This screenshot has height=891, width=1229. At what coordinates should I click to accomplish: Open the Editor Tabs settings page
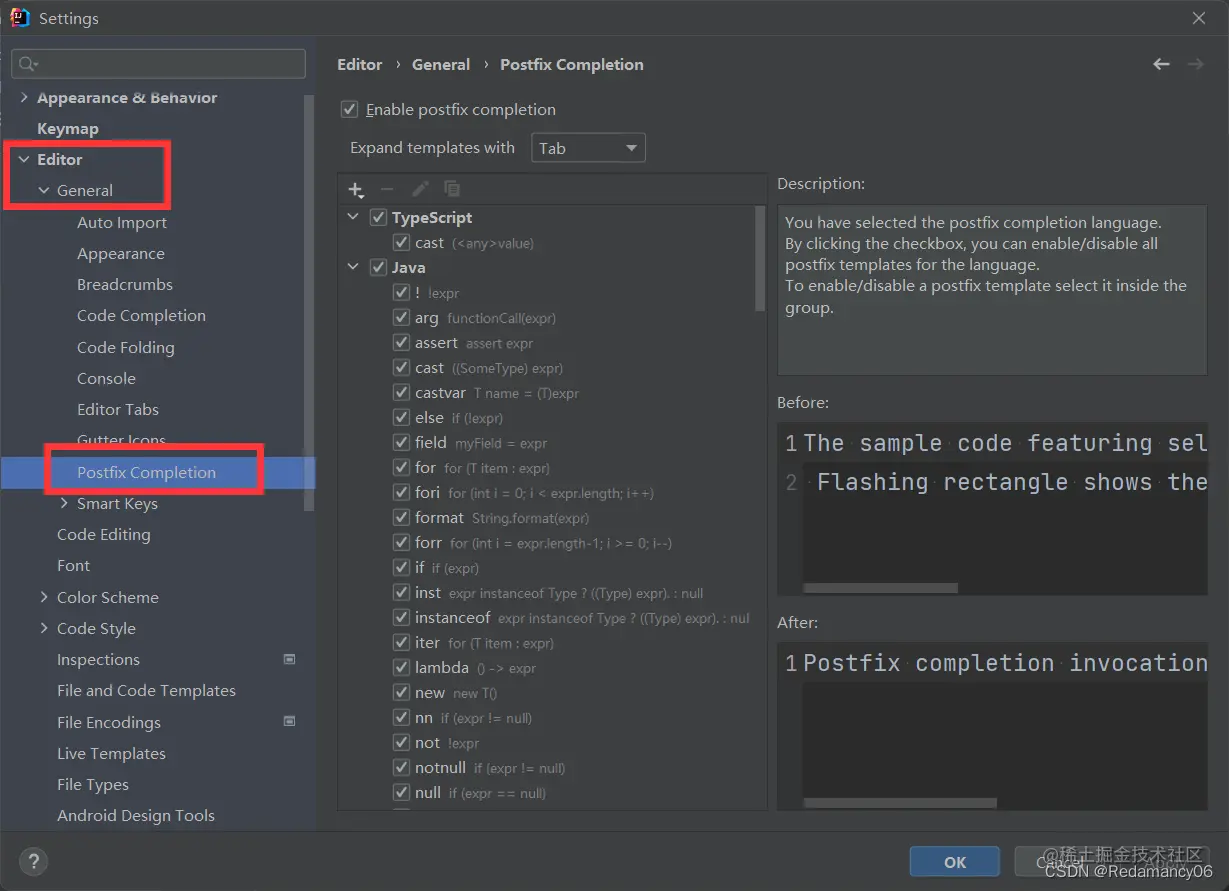(x=118, y=409)
